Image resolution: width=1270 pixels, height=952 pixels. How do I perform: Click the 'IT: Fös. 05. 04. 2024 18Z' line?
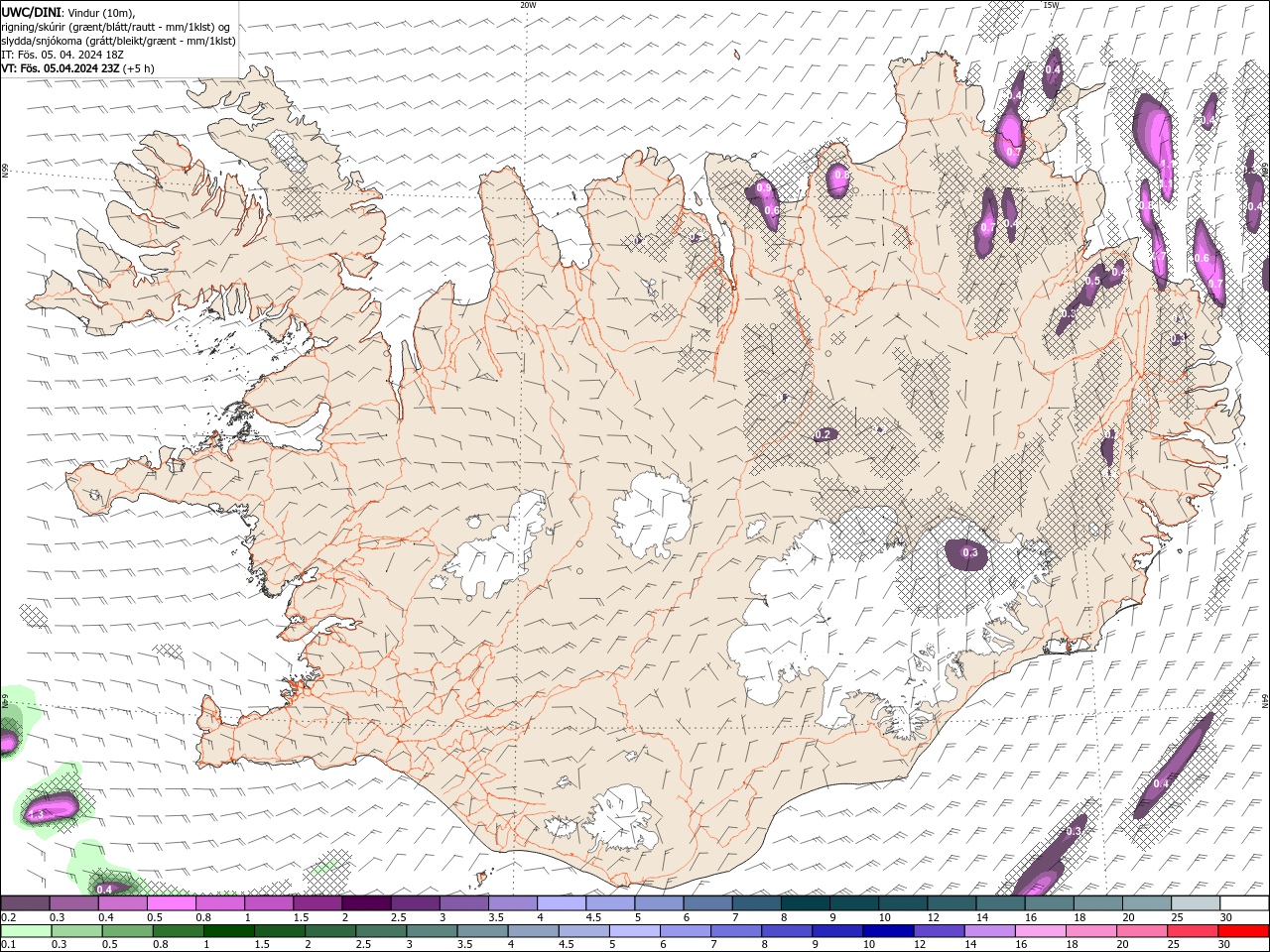coord(63,55)
